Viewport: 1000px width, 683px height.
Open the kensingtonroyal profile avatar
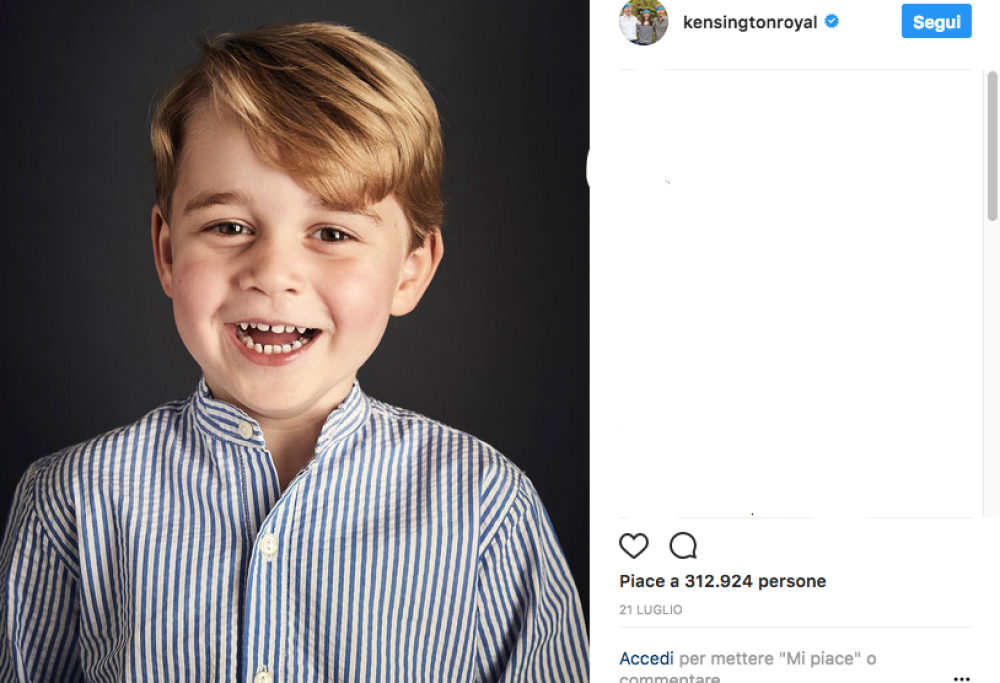[x=643, y=22]
